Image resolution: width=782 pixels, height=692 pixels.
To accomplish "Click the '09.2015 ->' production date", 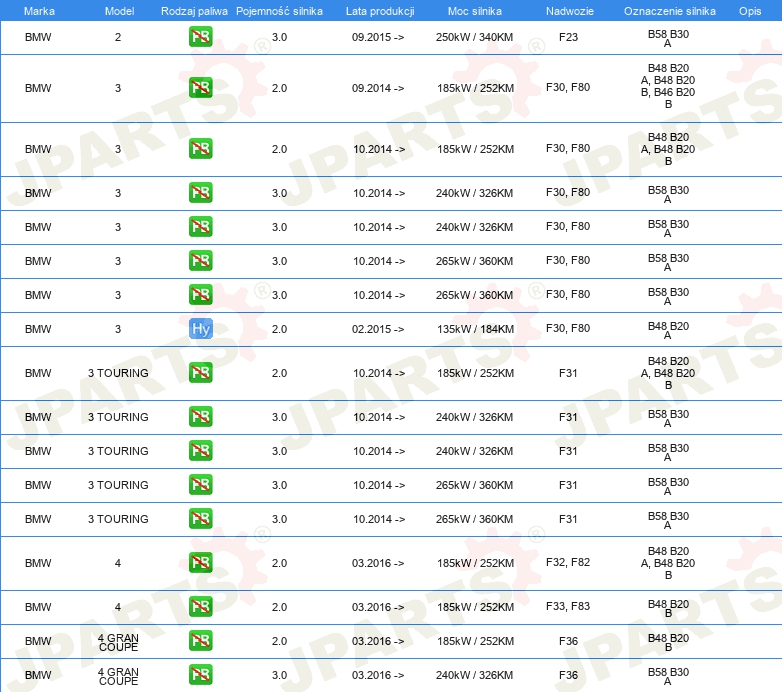I will pyautogui.click(x=378, y=37).
